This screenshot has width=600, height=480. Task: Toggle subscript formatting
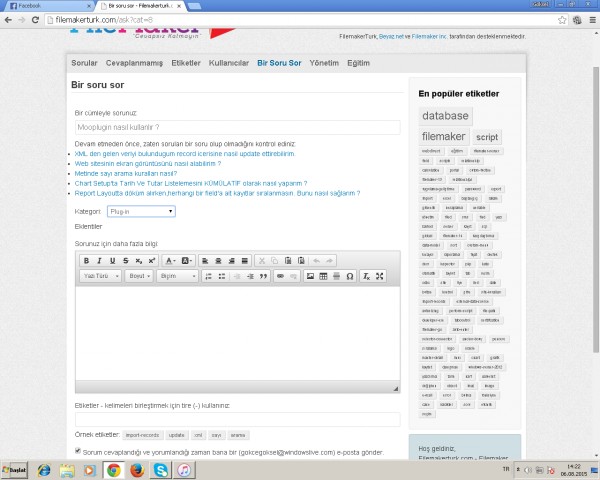click(139, 261)
